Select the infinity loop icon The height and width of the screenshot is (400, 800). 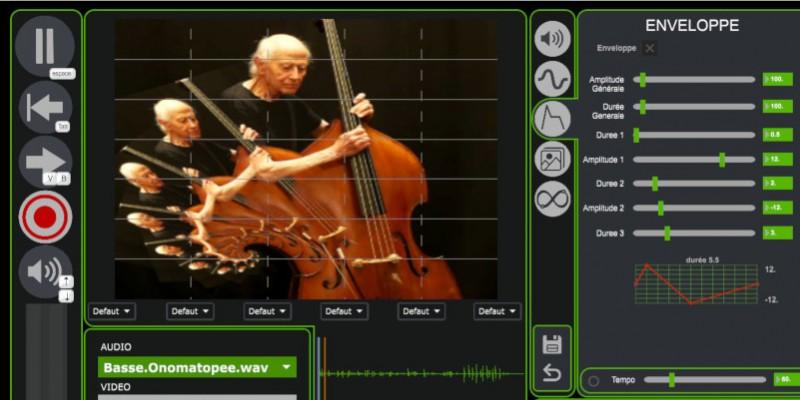552,199
